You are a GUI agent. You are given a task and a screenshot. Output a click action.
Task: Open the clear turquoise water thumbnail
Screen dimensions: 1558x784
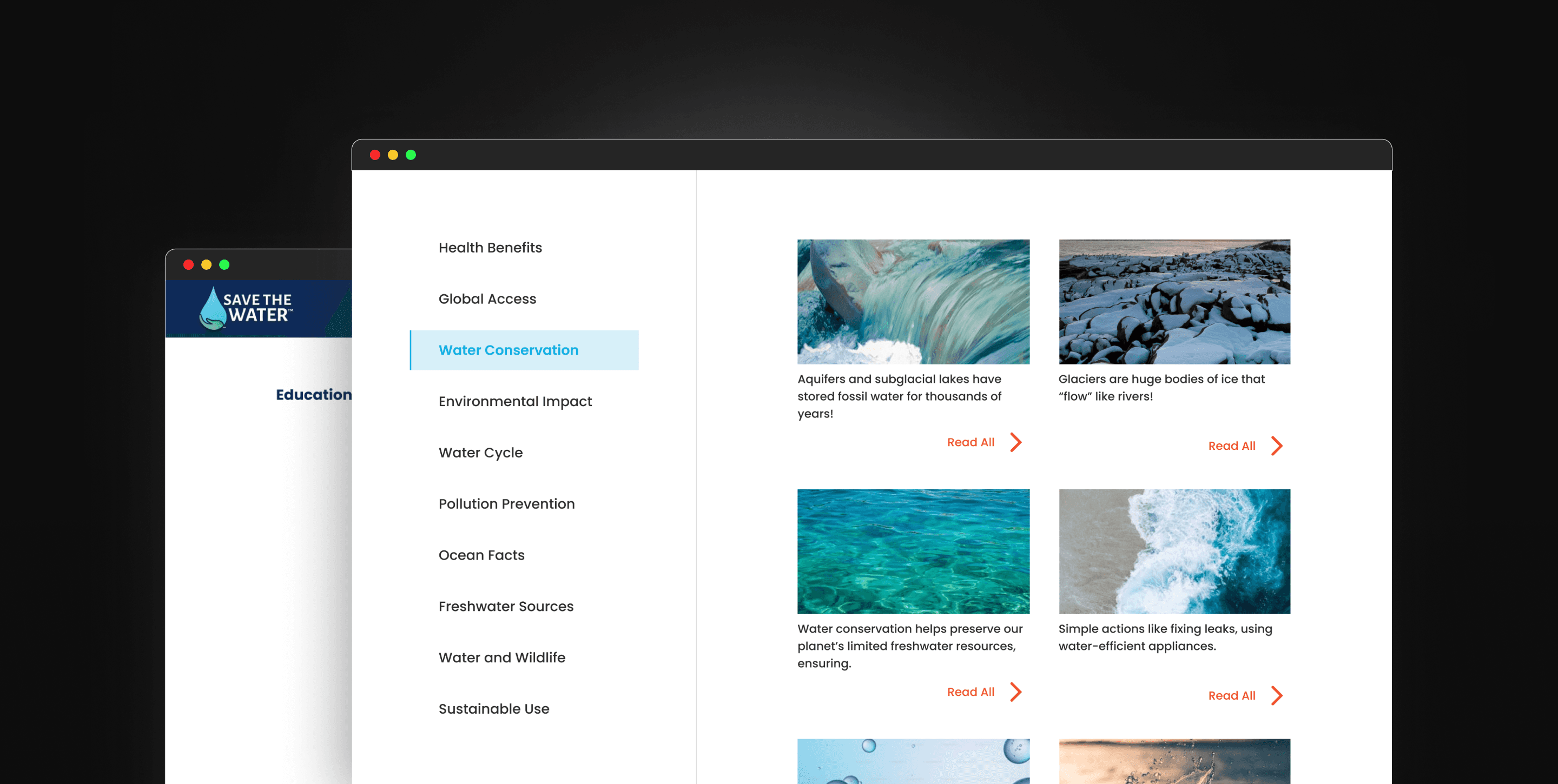[913, 552]
